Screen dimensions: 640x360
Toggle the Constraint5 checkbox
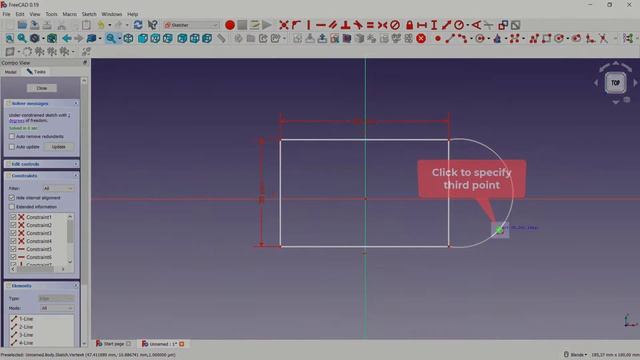click(13, 249)
